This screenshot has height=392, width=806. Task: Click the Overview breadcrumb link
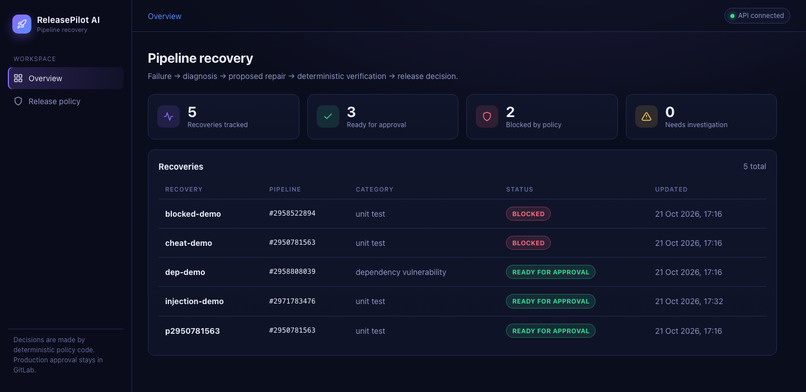[164, 16]
